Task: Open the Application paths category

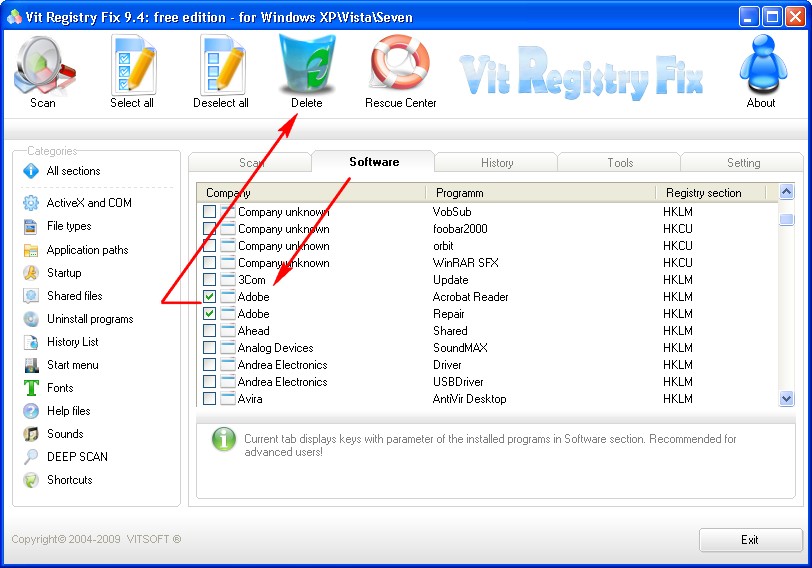Action: 76,250
